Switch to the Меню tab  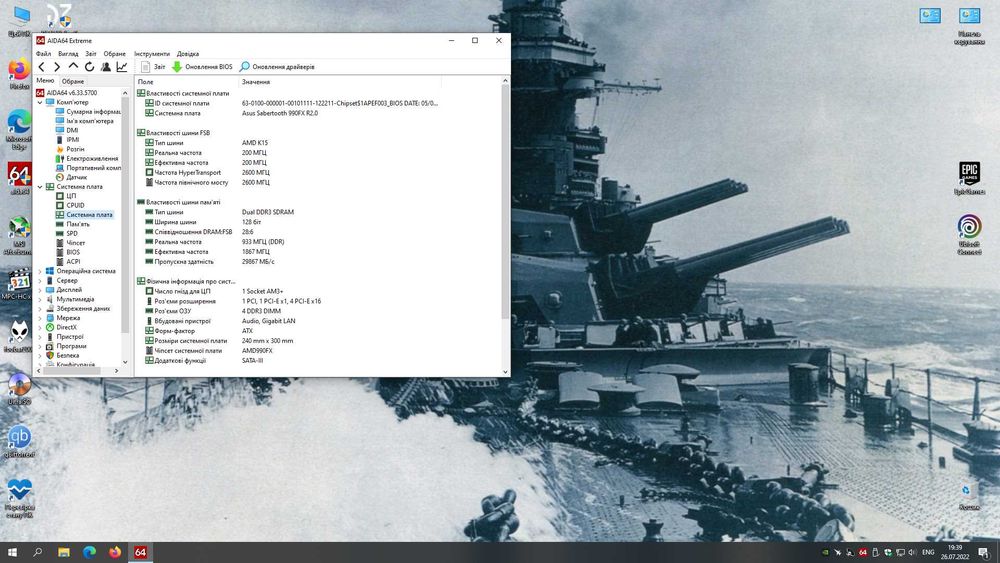(x=45, y=80)
